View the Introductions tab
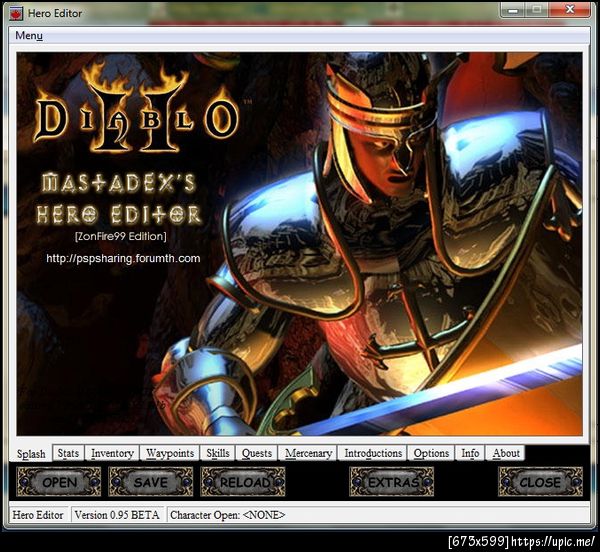The height and width of the screenshot is (552, 600). coord(373,453)
